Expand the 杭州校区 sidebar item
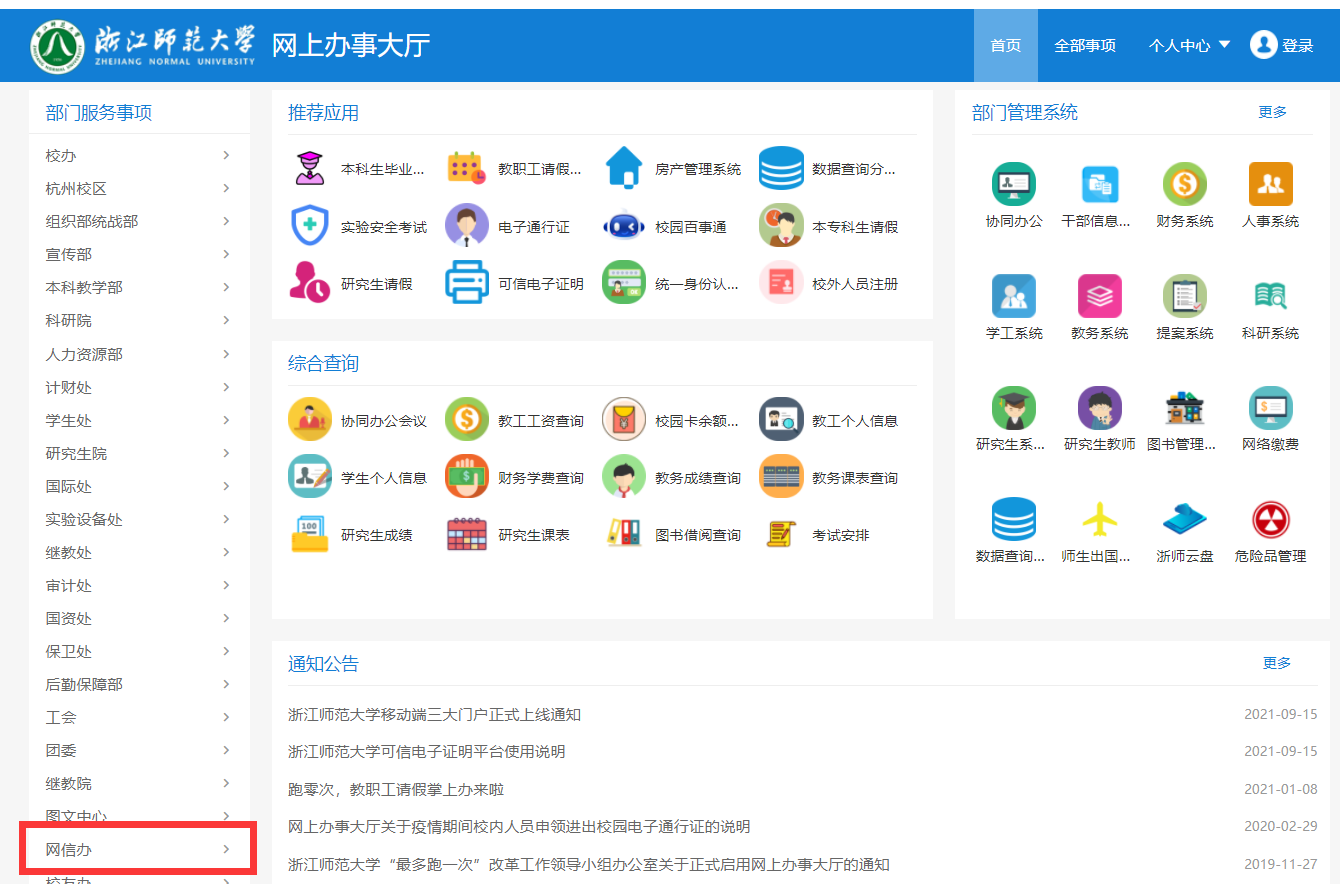Image resolution: width=1340 pixels, height=884 pixels. tap(139, 188)
